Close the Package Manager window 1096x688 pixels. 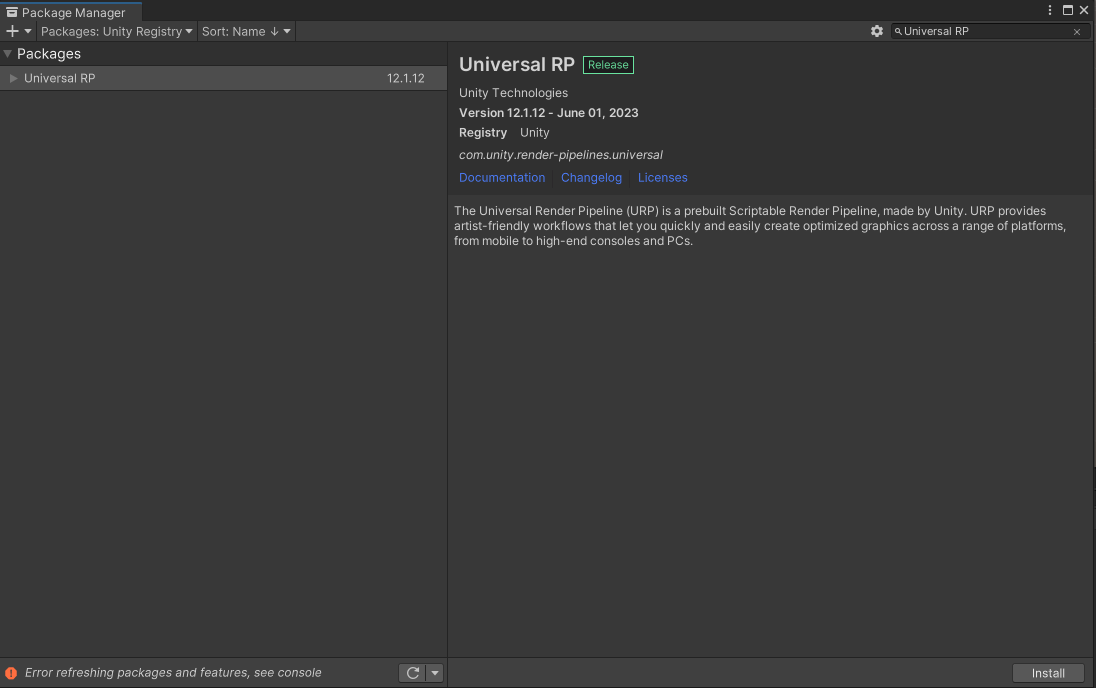1084,10
